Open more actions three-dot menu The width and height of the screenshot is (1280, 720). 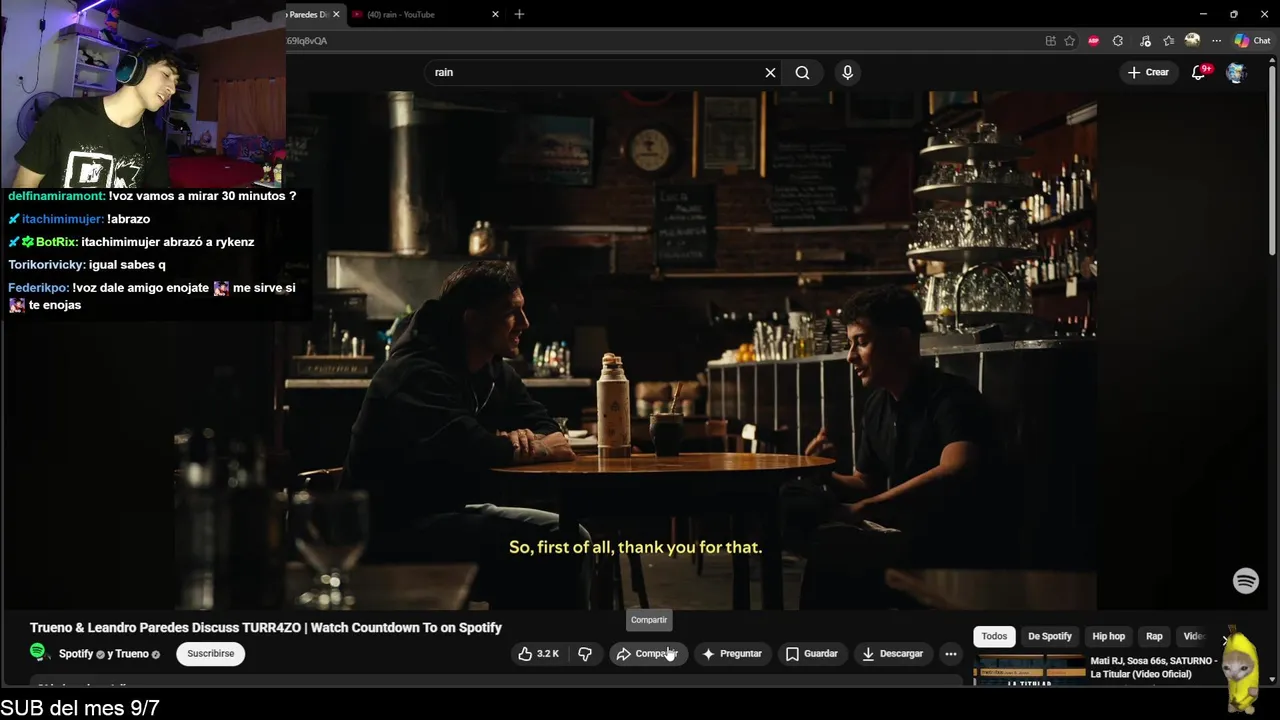951,654
